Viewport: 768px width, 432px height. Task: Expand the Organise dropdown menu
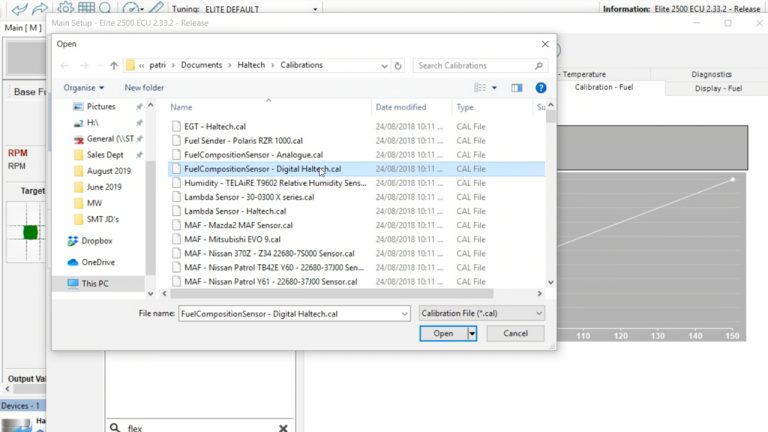83,88
